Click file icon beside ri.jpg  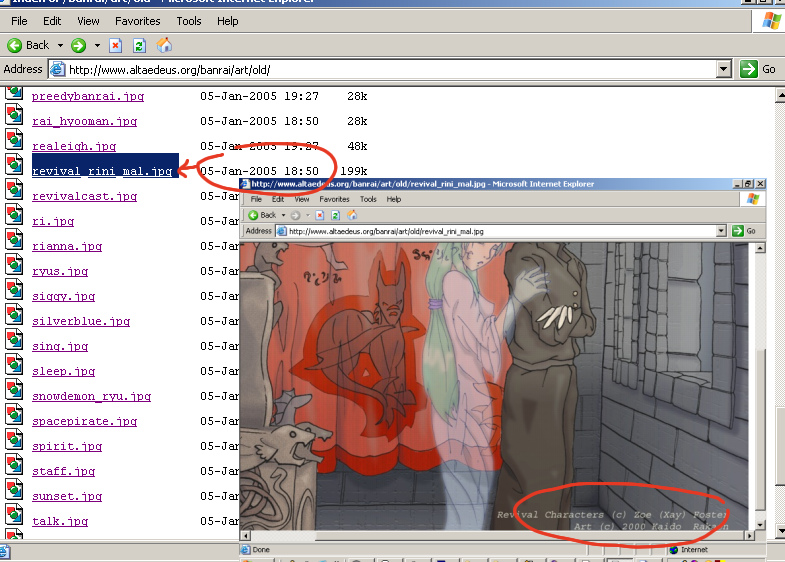point(14,215)
